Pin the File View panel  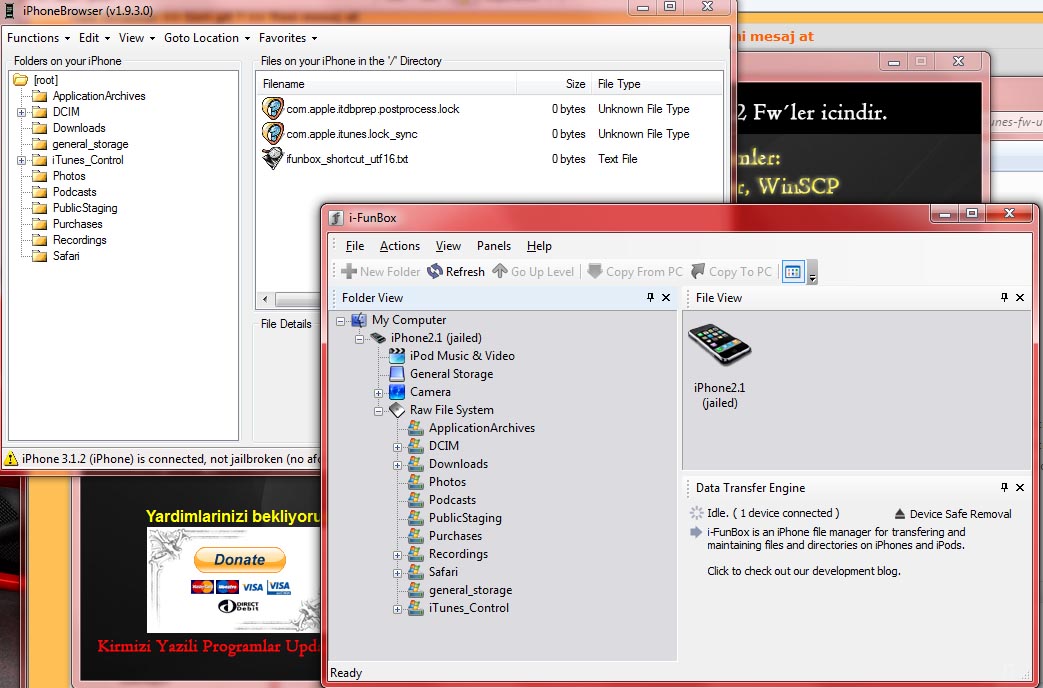click(1004, 297)
